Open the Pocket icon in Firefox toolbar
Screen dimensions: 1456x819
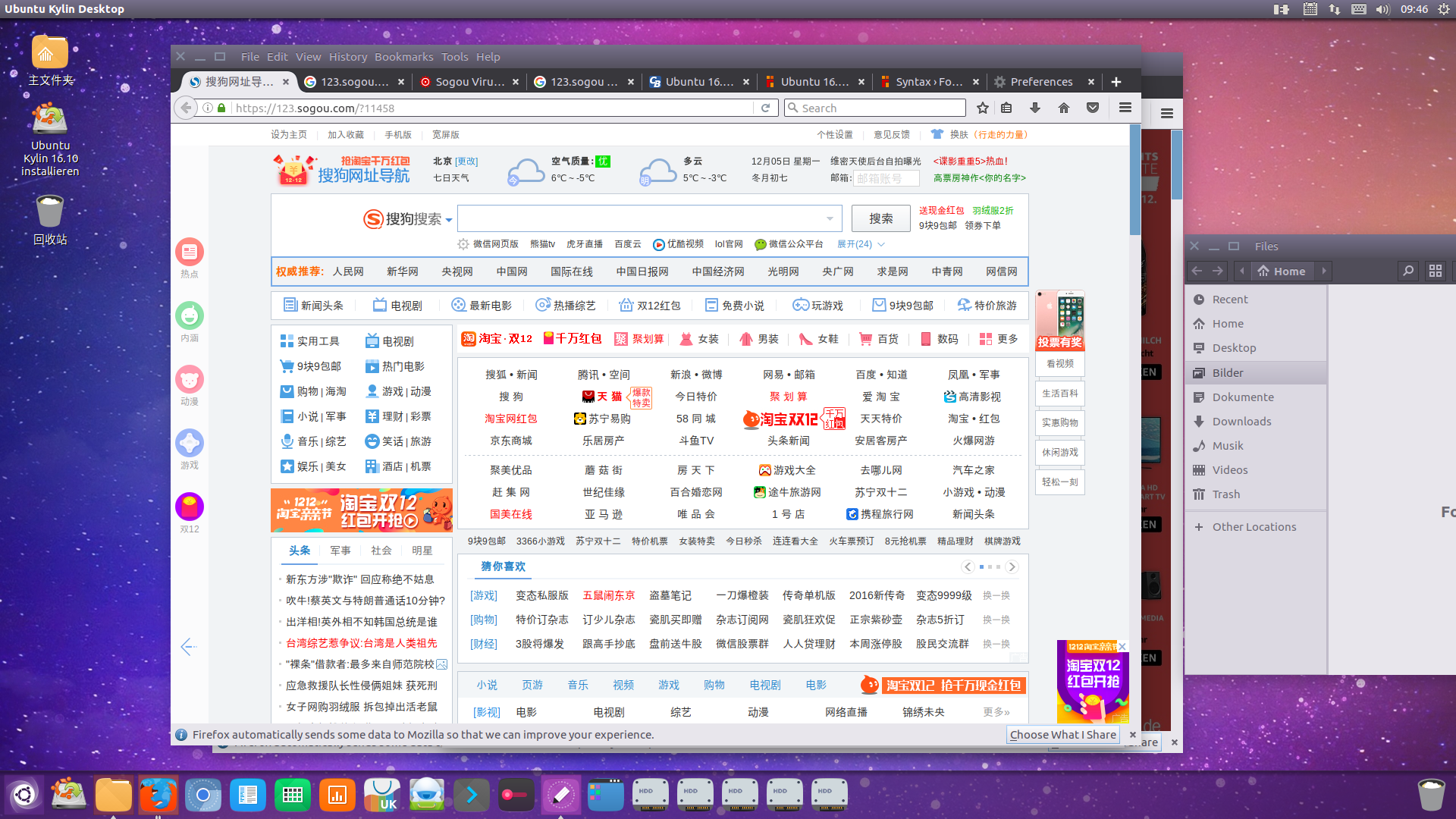click(1093, 108)
